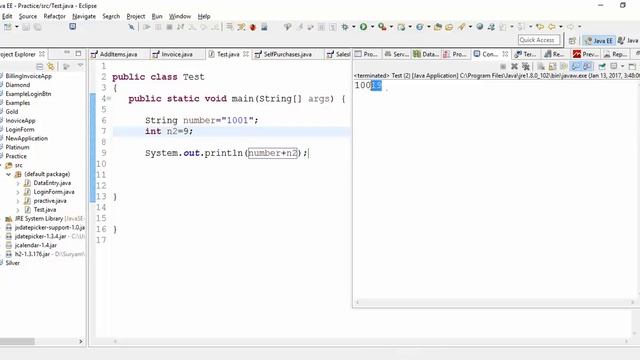The height and width of the screenshot is (360, 640).
Task: Click the Project Explorer horizontal scrollbar
Action: coord(17,341)
